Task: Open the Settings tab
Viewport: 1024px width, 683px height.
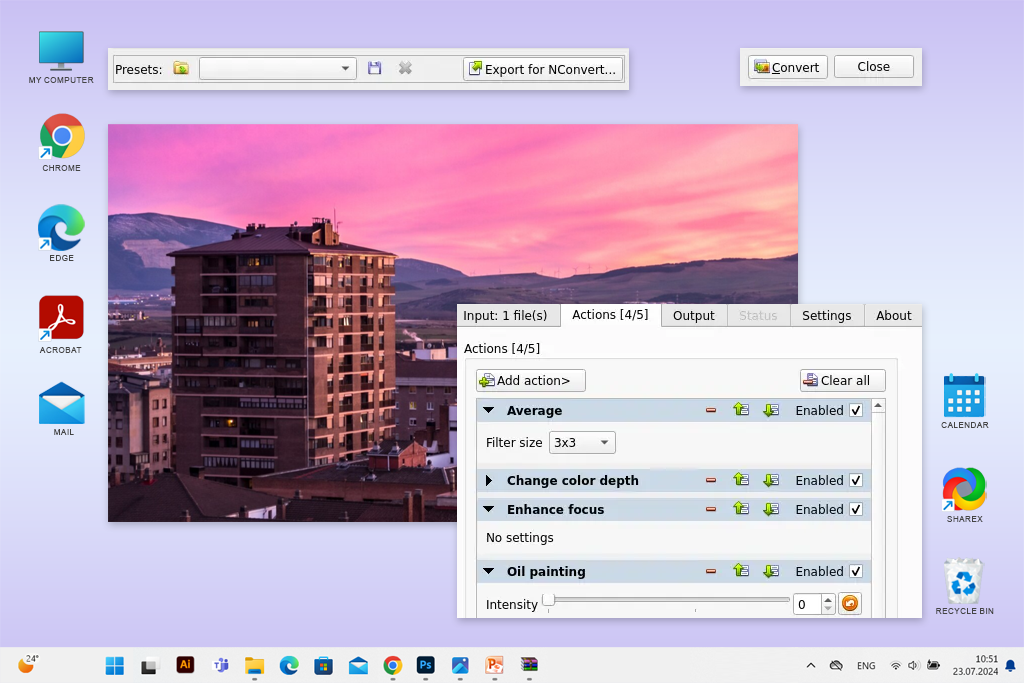Action: tap(827, 315)
